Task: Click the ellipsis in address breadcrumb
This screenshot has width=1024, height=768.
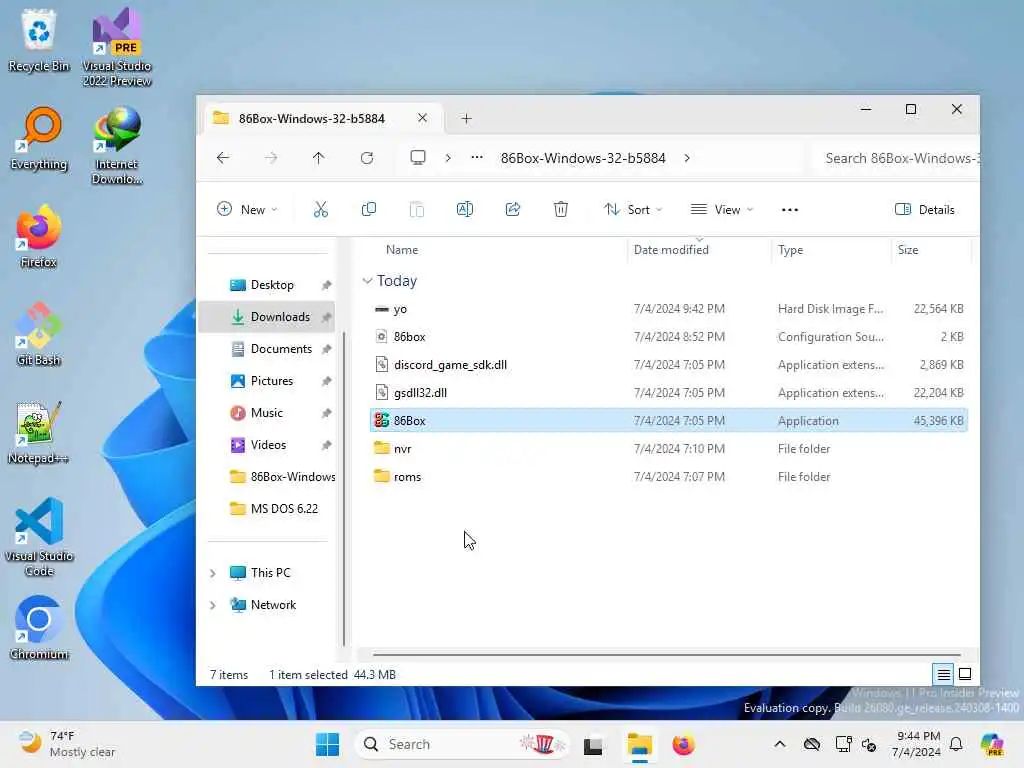Action: tap(477, 157)
